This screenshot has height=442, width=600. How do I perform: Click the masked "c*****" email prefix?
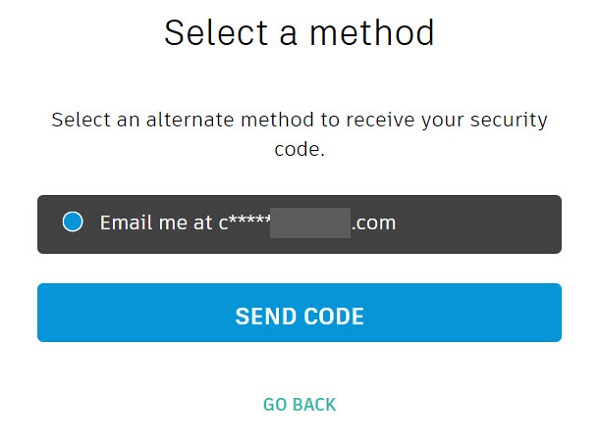click(246, 223)
